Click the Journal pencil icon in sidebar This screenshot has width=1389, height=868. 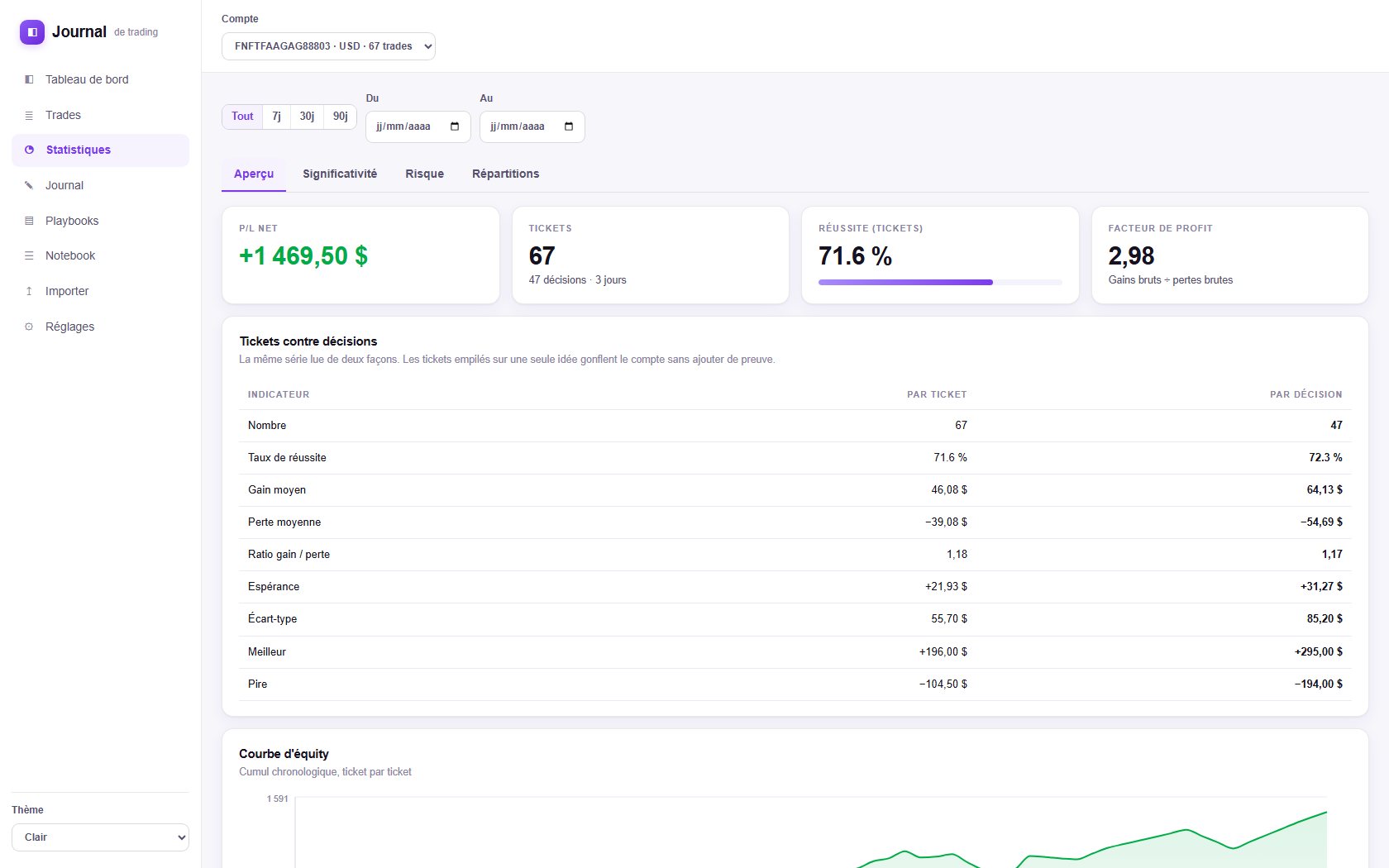click(29, 185)
